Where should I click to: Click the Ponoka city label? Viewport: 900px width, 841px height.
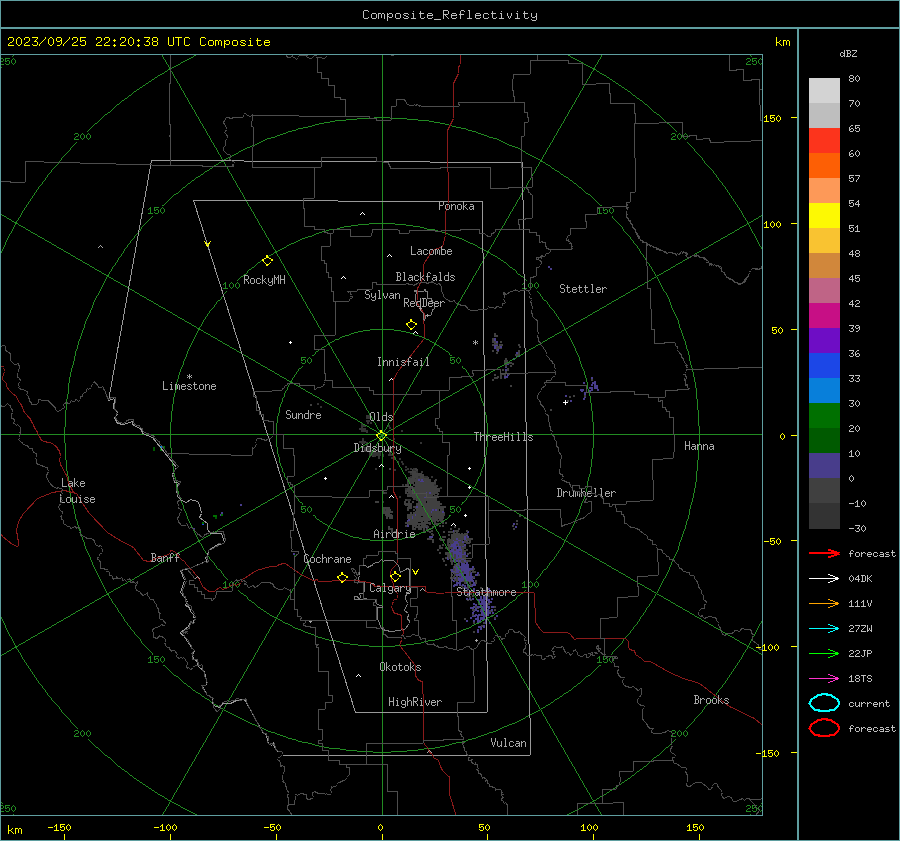click(x=456, y=206)
